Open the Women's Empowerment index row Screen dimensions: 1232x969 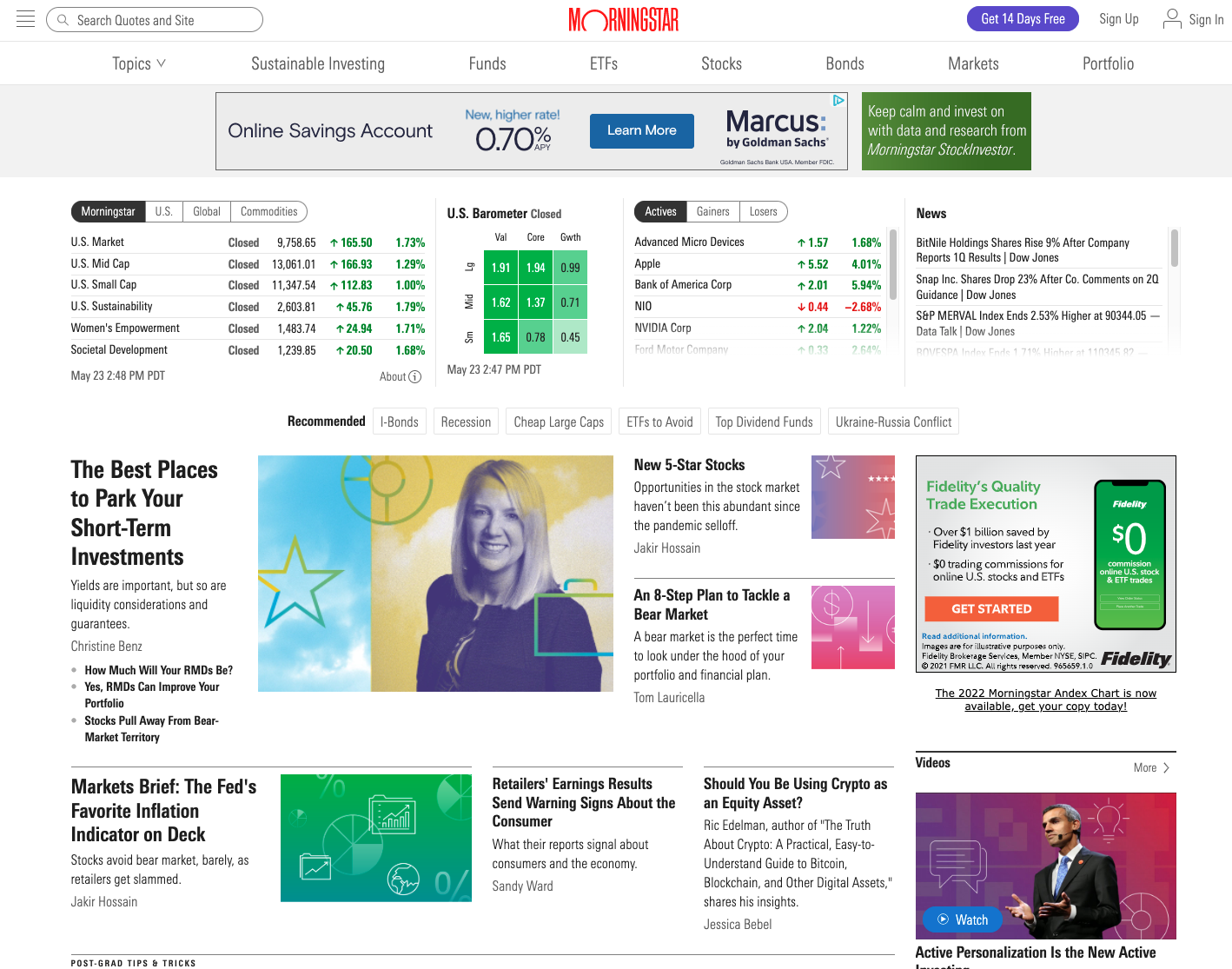pos(248,329)
